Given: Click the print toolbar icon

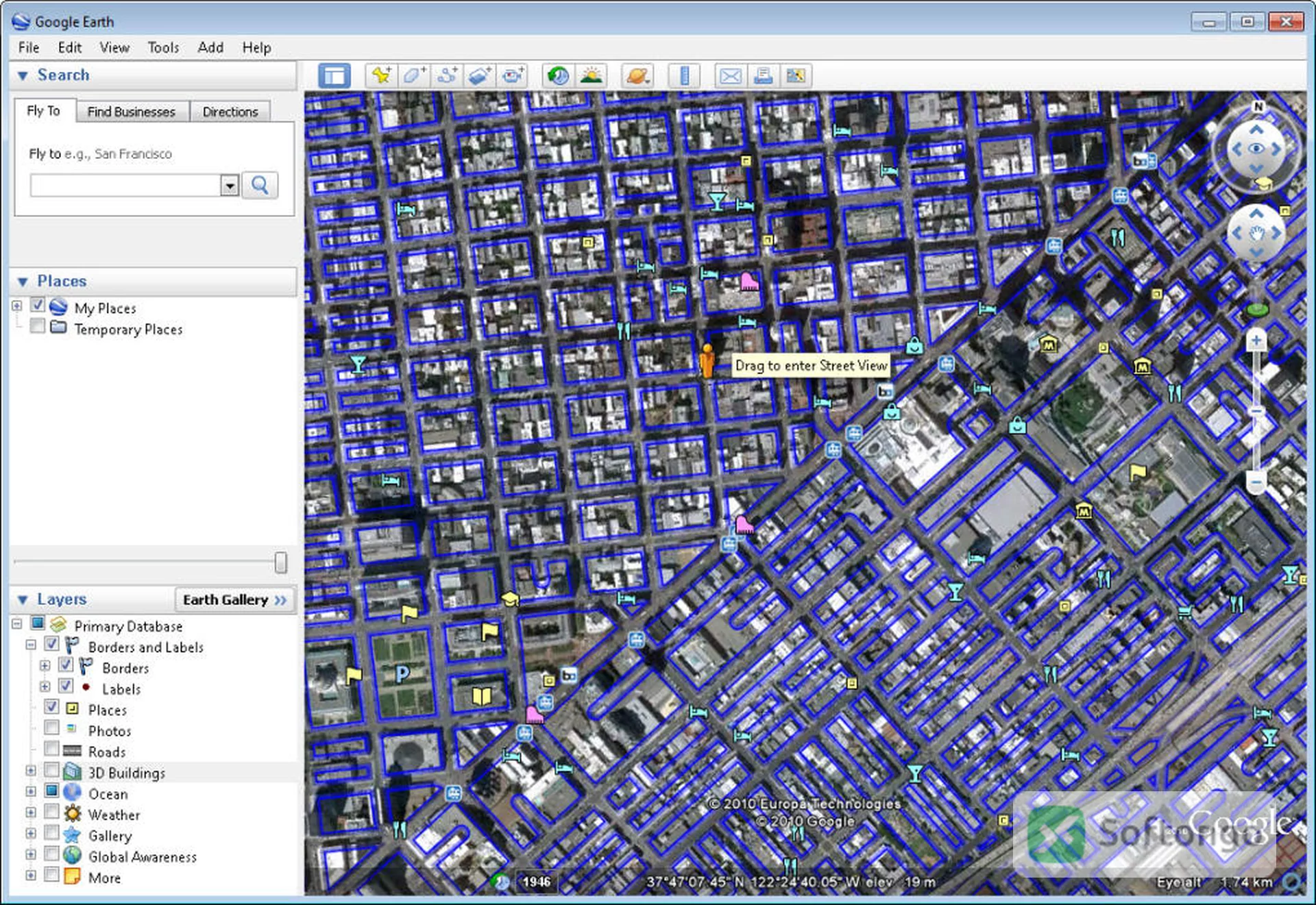Looking at the screenshot, I should 764,75.
